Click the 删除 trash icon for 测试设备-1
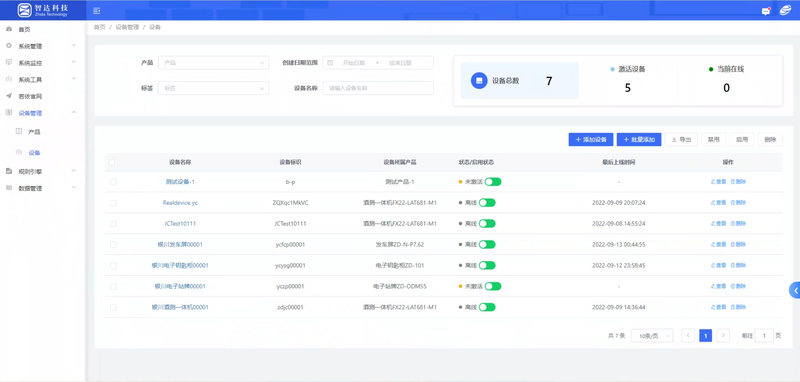Viewport: 800px width, 382px height. (x=733, y=182)
